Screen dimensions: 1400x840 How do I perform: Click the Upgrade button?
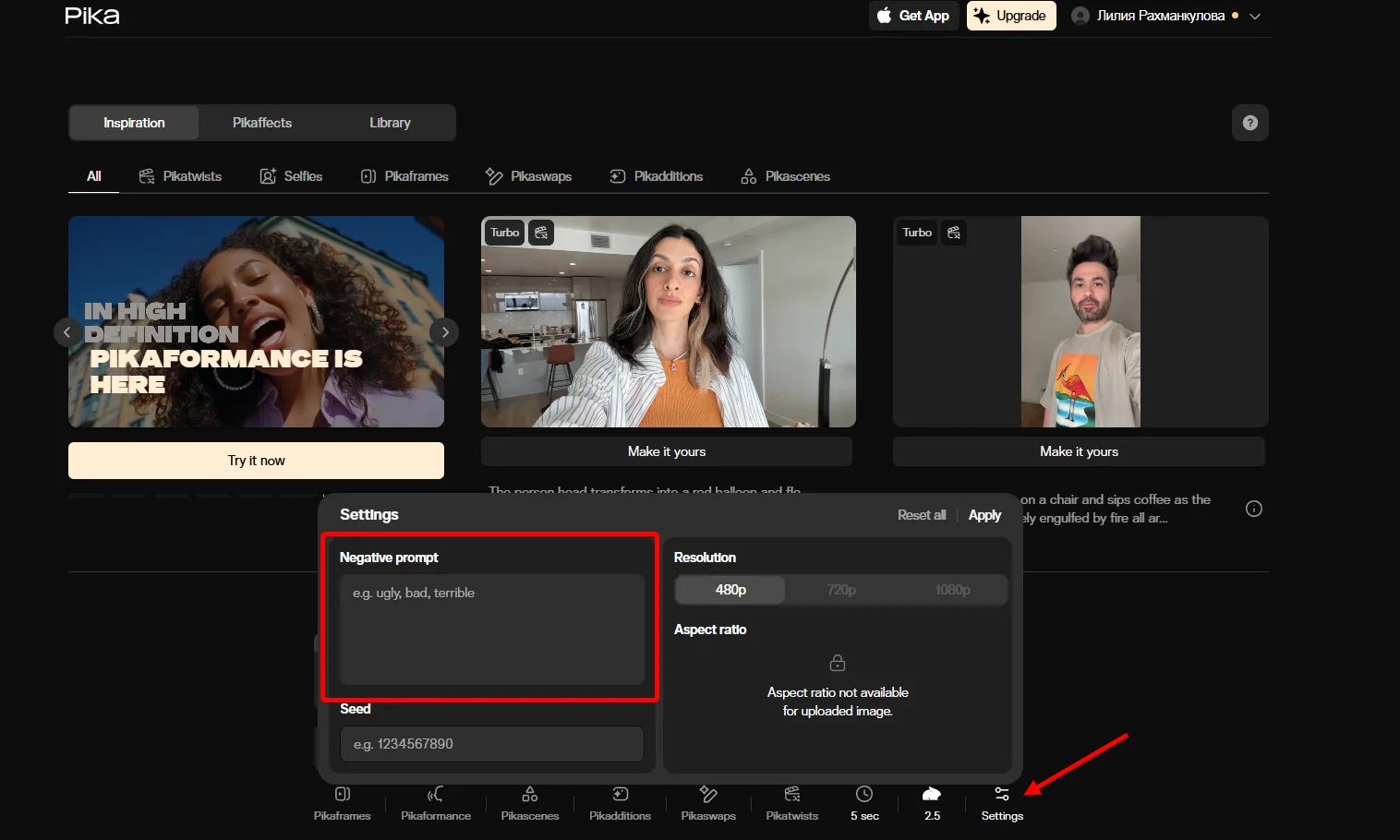pyautogui.click(x=1011, y=16)
